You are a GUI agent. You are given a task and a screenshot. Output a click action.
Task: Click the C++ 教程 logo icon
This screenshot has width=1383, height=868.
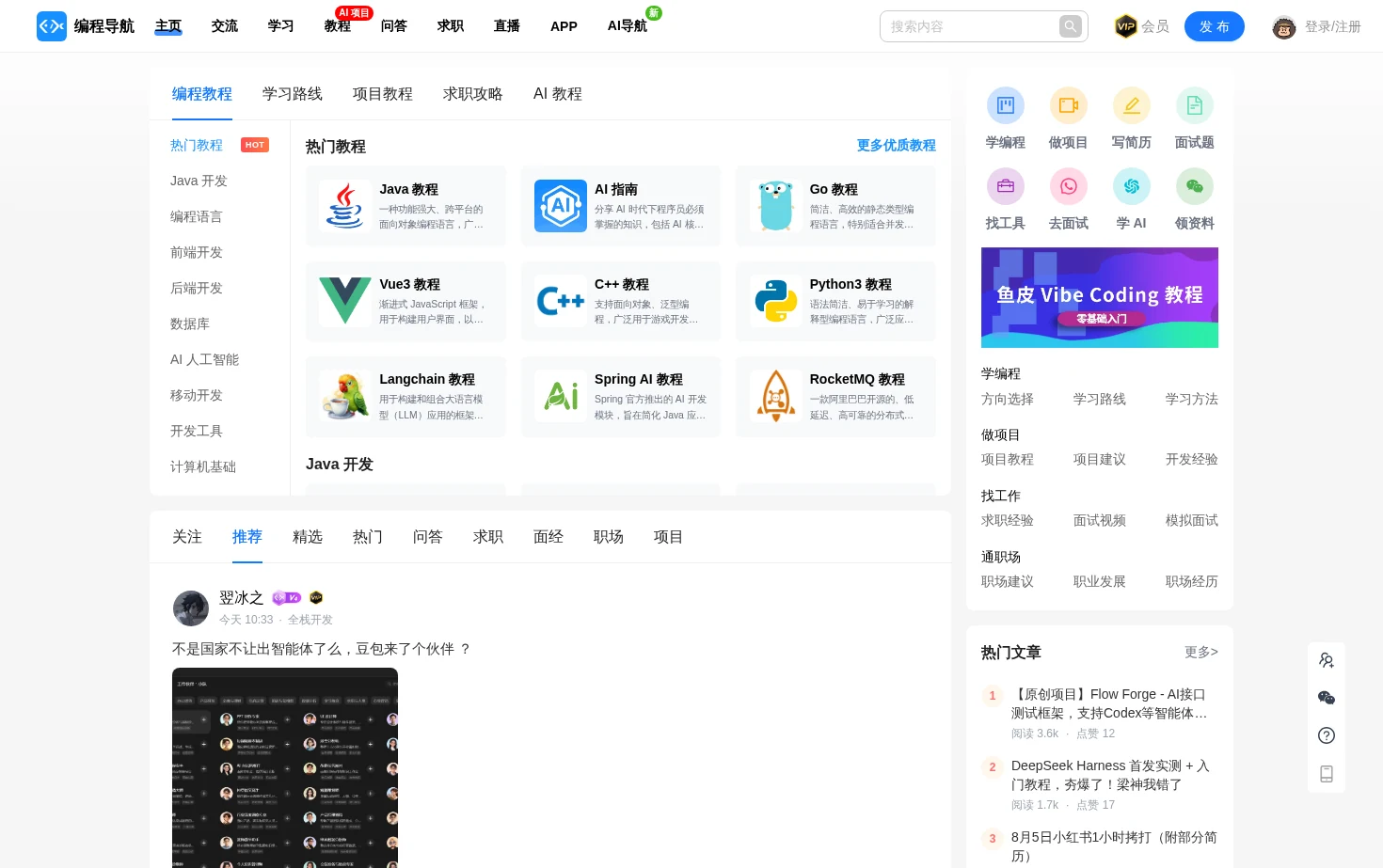(x=561, y=301)
